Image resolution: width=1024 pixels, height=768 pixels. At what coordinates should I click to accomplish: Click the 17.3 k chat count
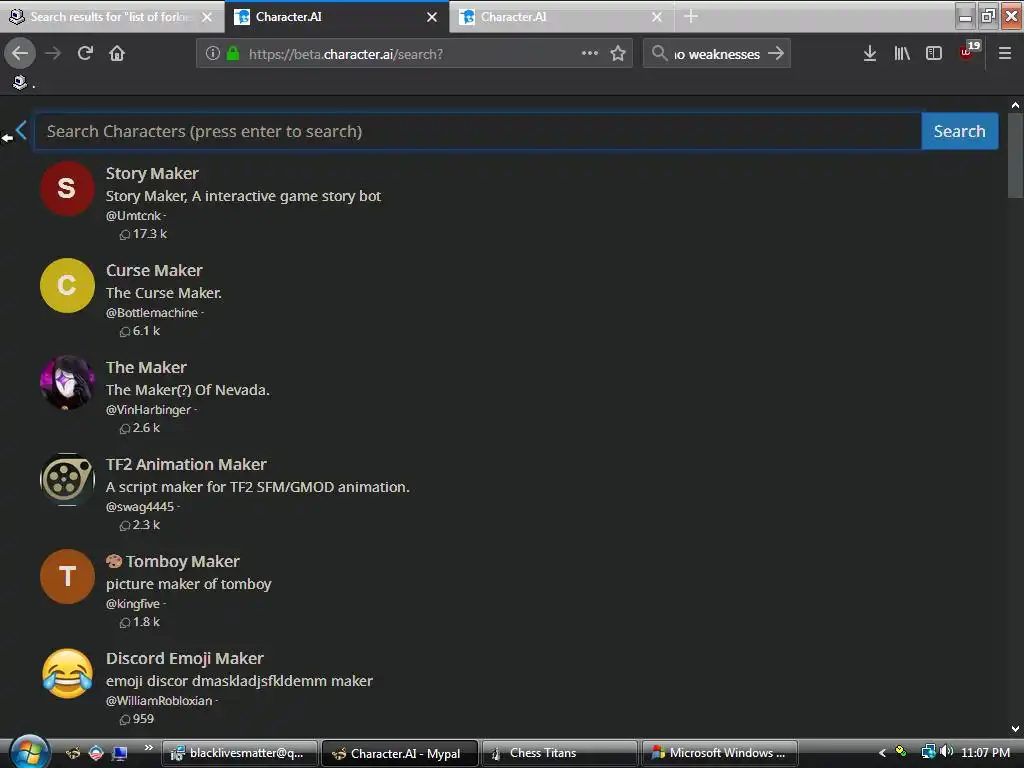click(143, 234)
